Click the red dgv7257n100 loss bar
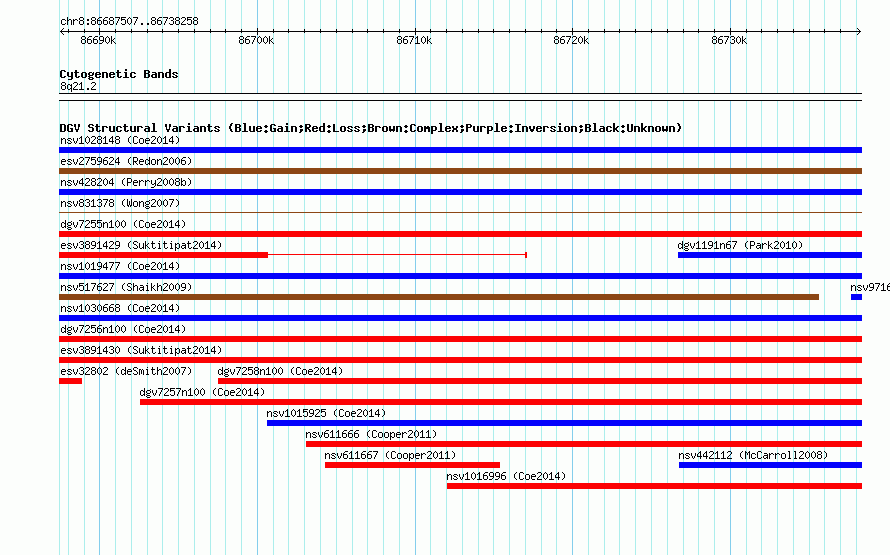The height and width of the screenshot is (555, 890). pyautogui.click(x=501, y=402)
